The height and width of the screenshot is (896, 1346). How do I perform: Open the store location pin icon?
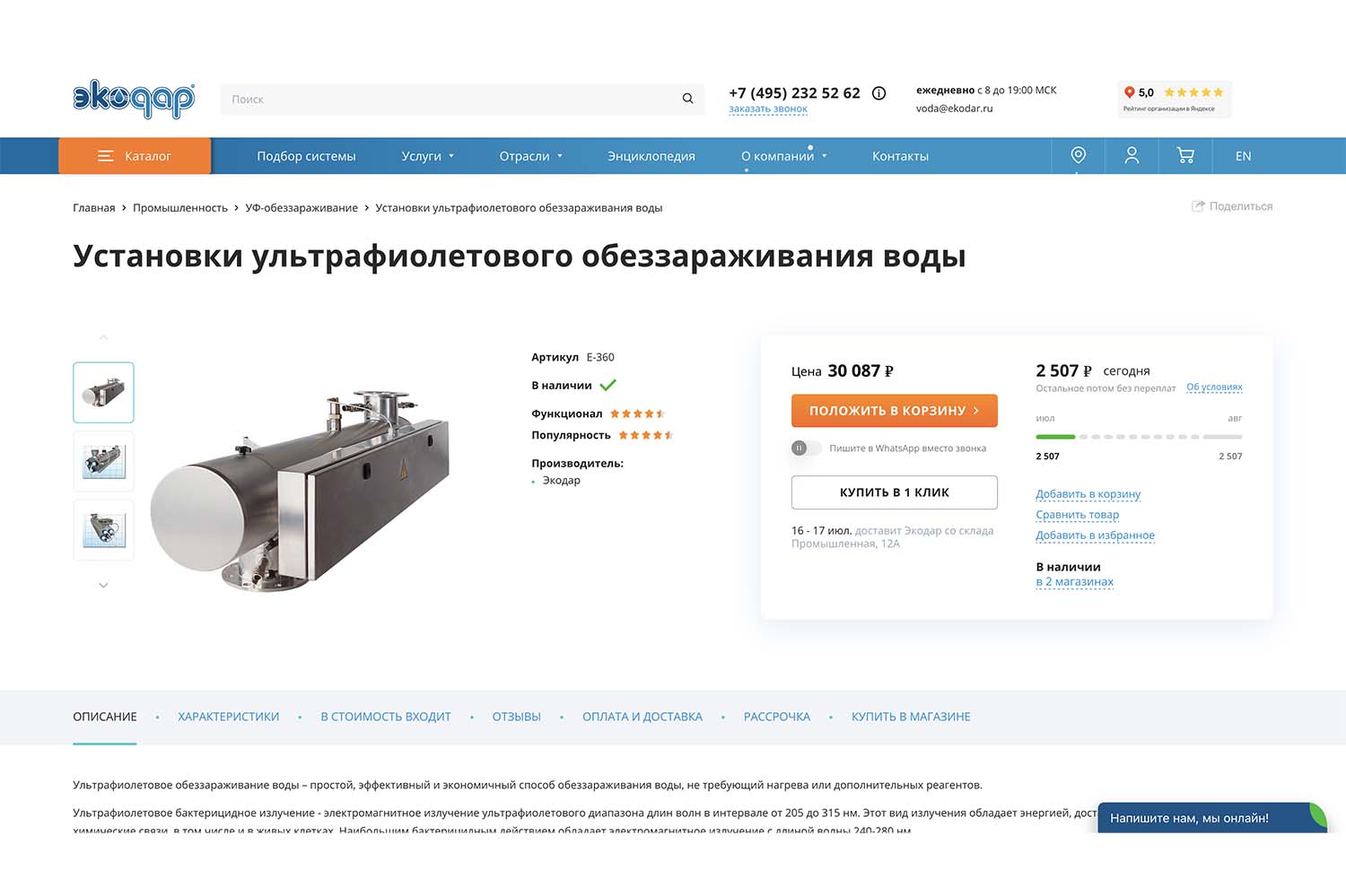[1078, 155]
